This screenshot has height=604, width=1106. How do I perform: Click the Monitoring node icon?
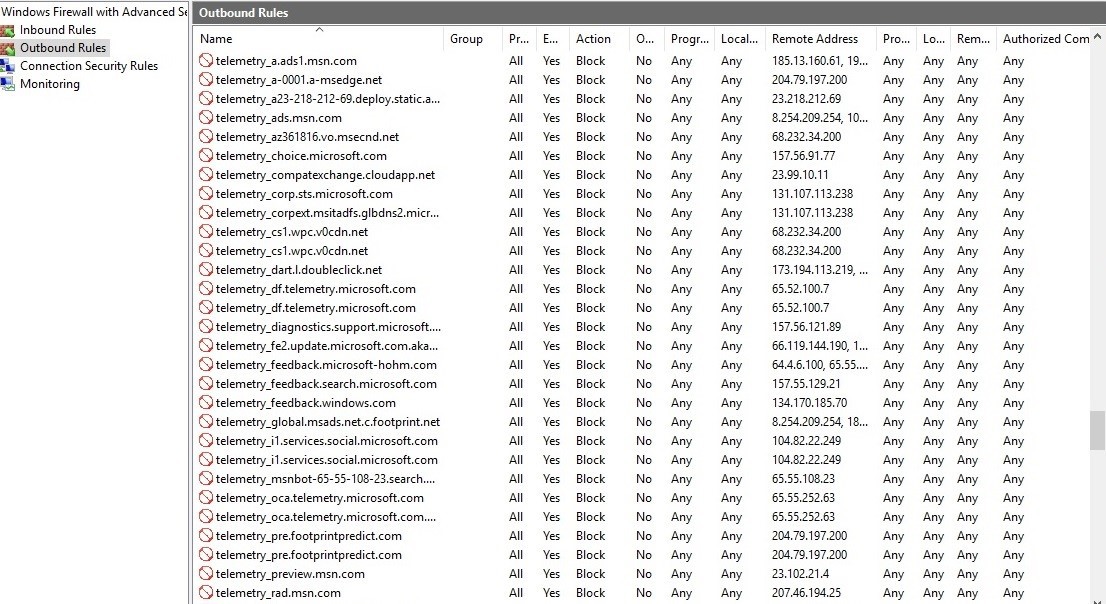[8, 84]
